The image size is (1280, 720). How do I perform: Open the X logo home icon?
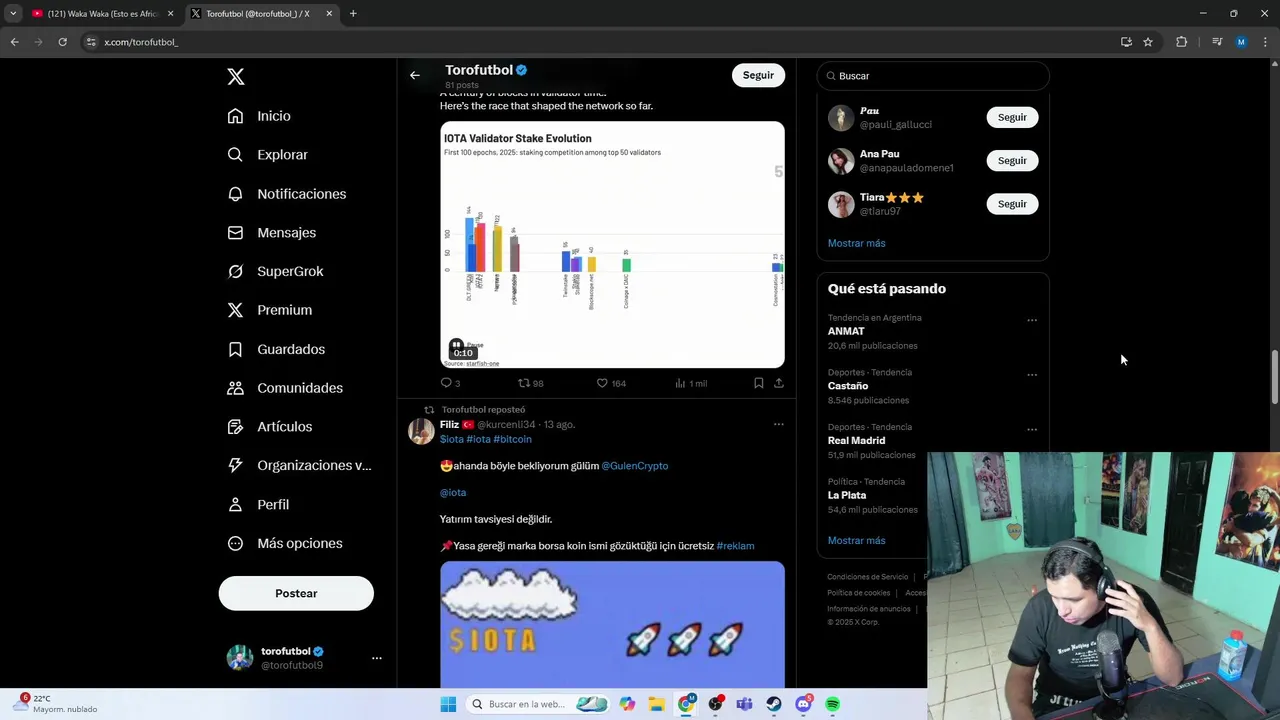point(235,77)
